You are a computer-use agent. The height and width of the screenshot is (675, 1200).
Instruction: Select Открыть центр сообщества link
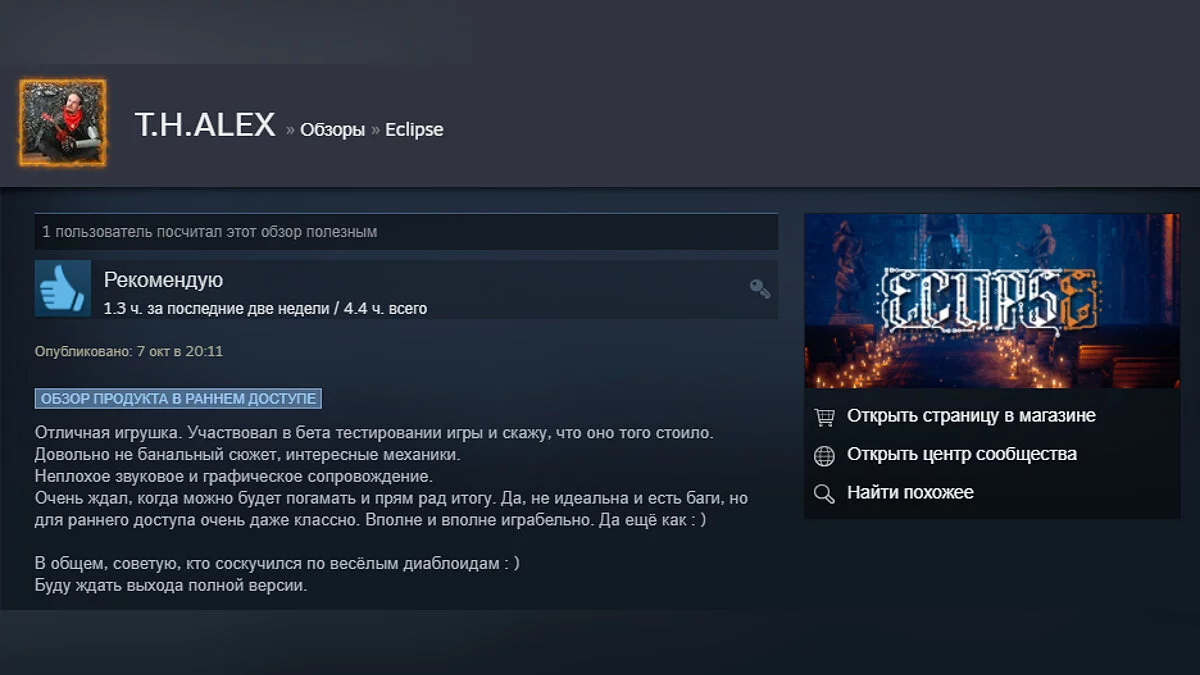pyautogui.click(x=962, y=454)
